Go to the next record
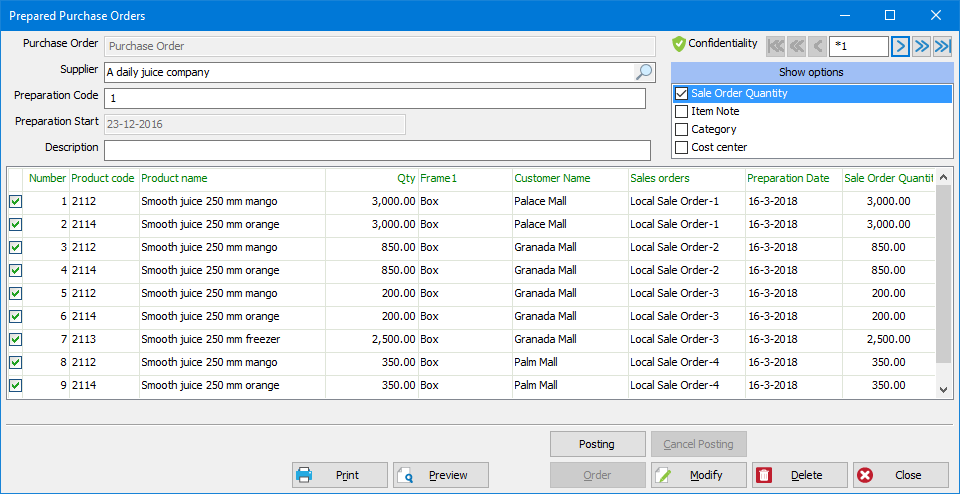The width and height of the screenshot is (960, 494). pyautogui.click(x=900, y=47)
